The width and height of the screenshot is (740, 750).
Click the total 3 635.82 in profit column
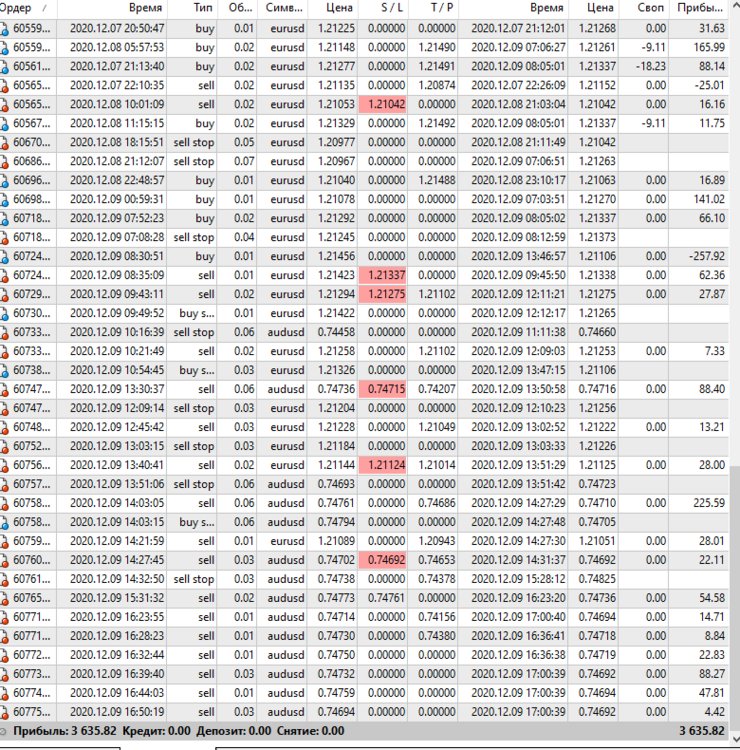tap(702, 731)
